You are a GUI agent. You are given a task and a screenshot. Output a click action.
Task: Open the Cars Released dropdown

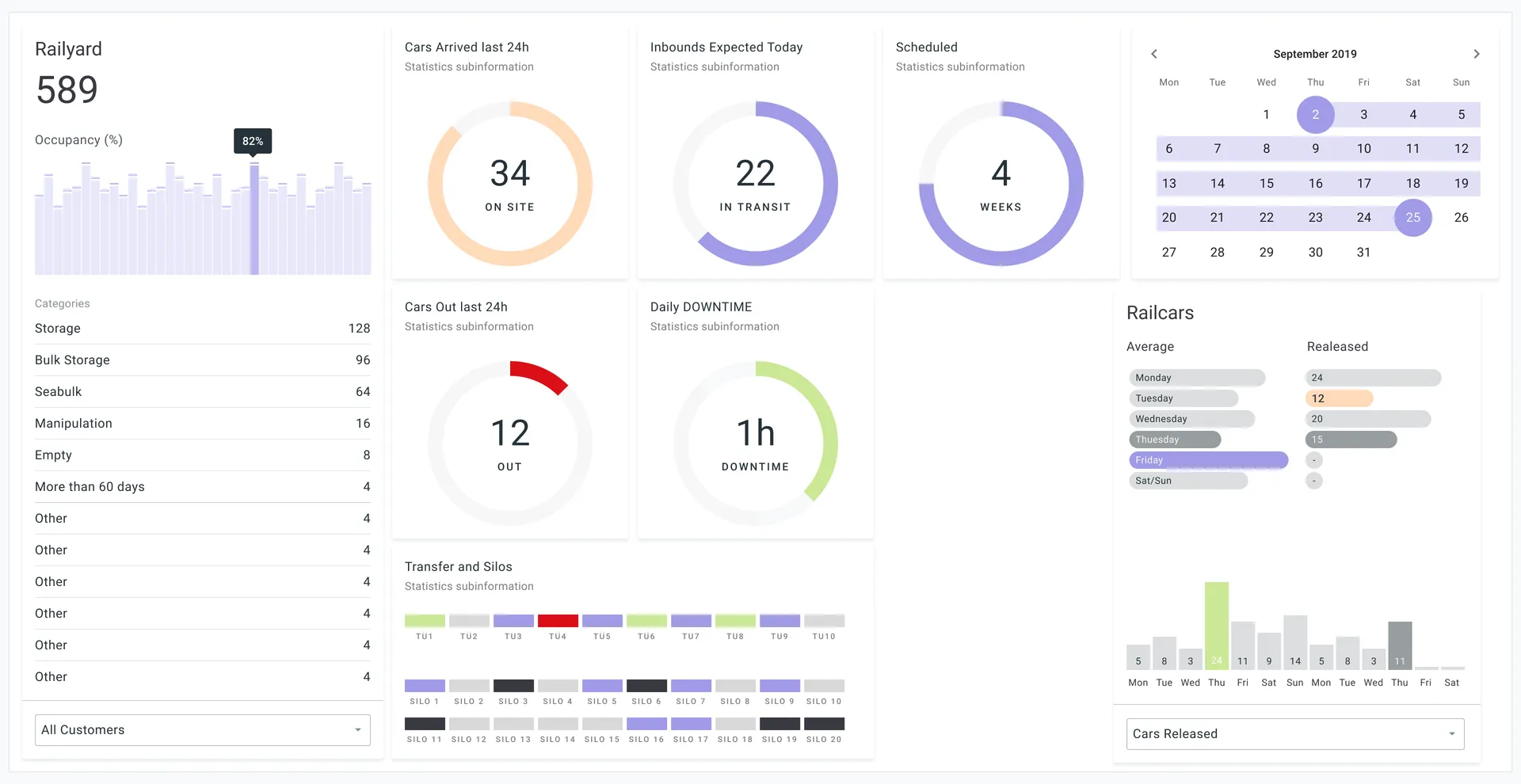pyautogui.click(x=1294, y=733)
